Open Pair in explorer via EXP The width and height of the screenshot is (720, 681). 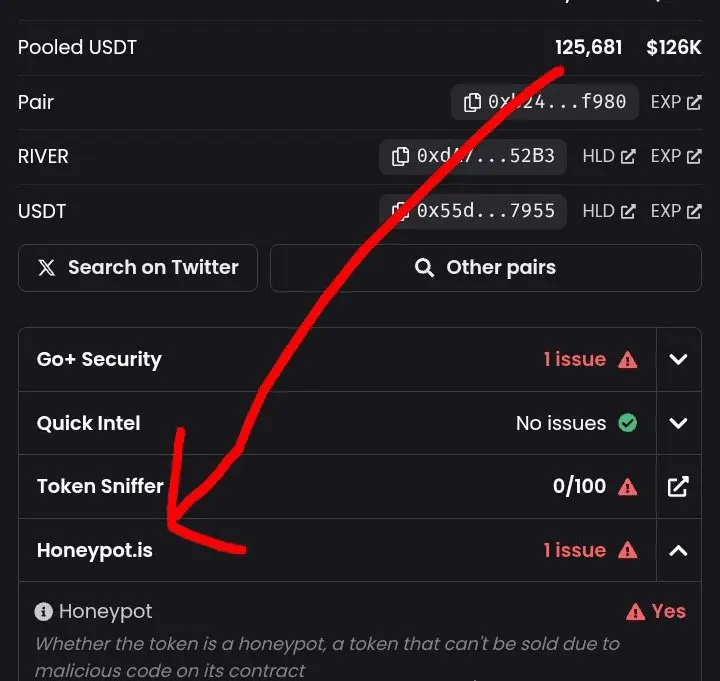(676, 102)
